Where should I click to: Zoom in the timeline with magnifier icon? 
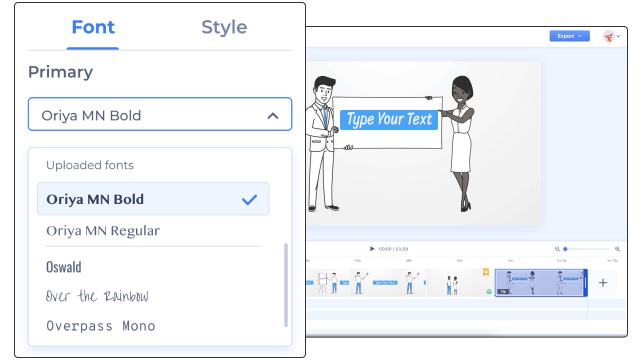pyautogui.click(x=617, y=249)
